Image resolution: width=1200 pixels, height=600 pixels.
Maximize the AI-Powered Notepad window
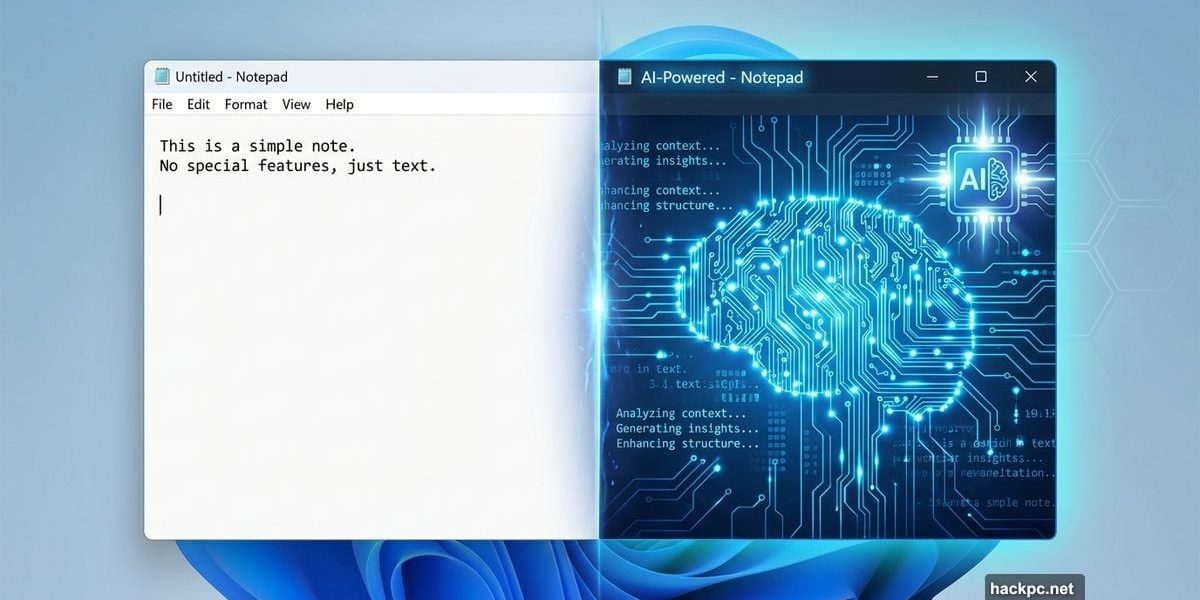(981, 77)
